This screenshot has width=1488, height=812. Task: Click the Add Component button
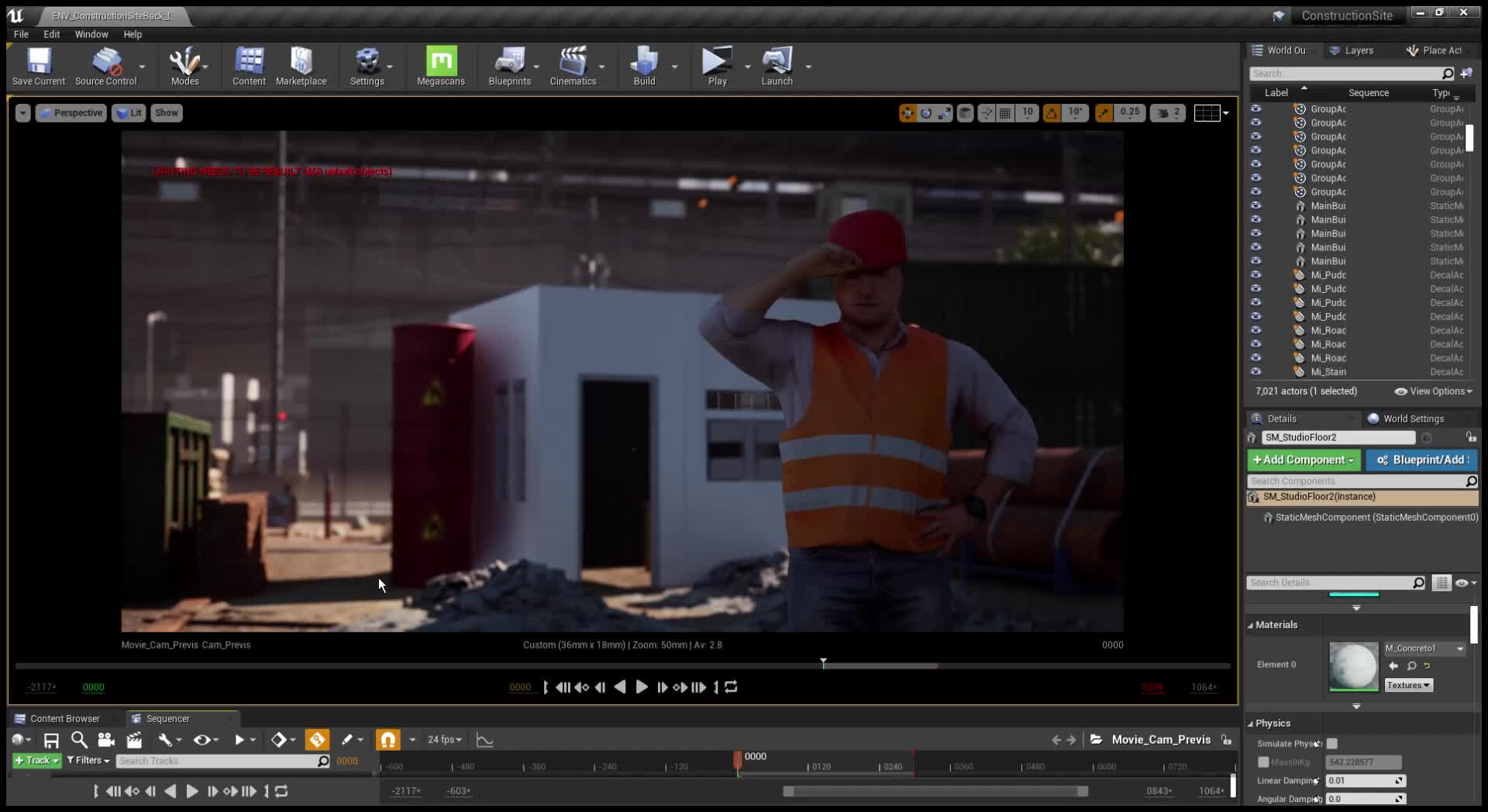tap(1304, 460)
